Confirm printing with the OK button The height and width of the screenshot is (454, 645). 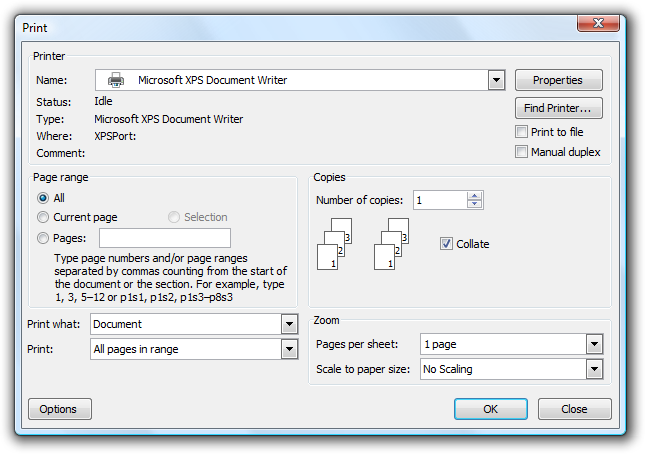(491, 409)
